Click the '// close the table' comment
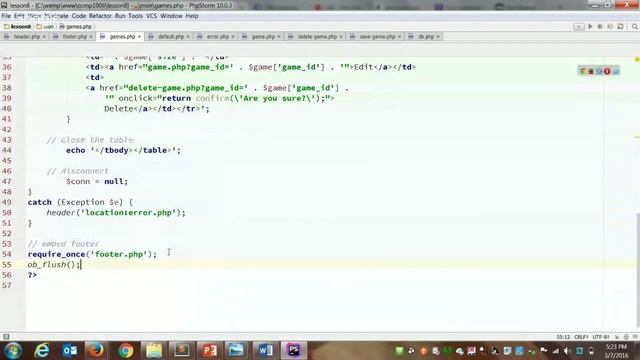 click(90, 140)
